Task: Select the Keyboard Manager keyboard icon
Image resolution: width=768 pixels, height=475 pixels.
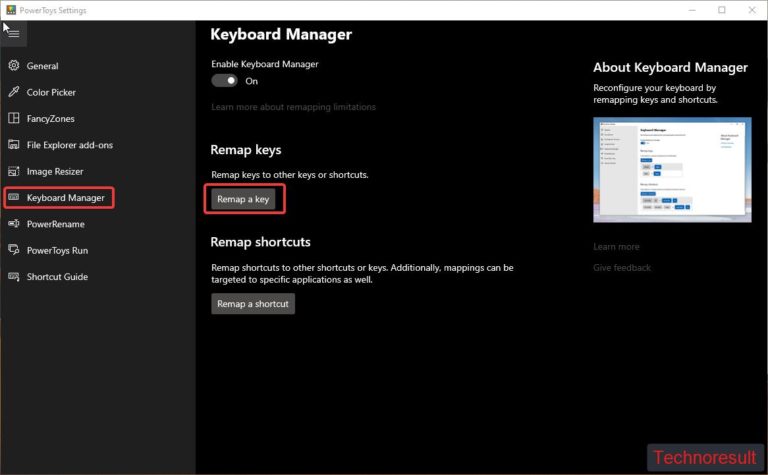Action: tap(14, 198)
